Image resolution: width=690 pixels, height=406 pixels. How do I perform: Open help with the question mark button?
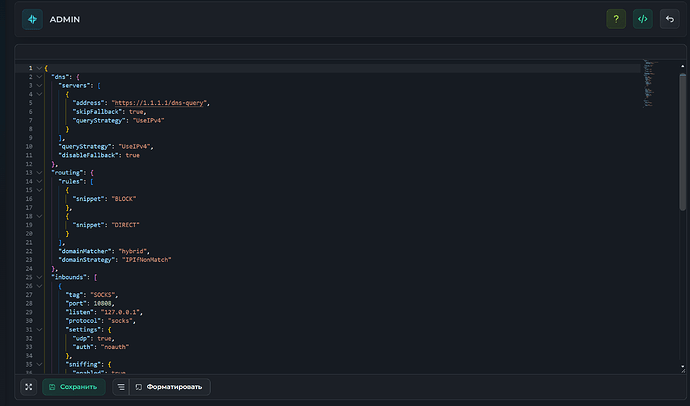point(616,19)
